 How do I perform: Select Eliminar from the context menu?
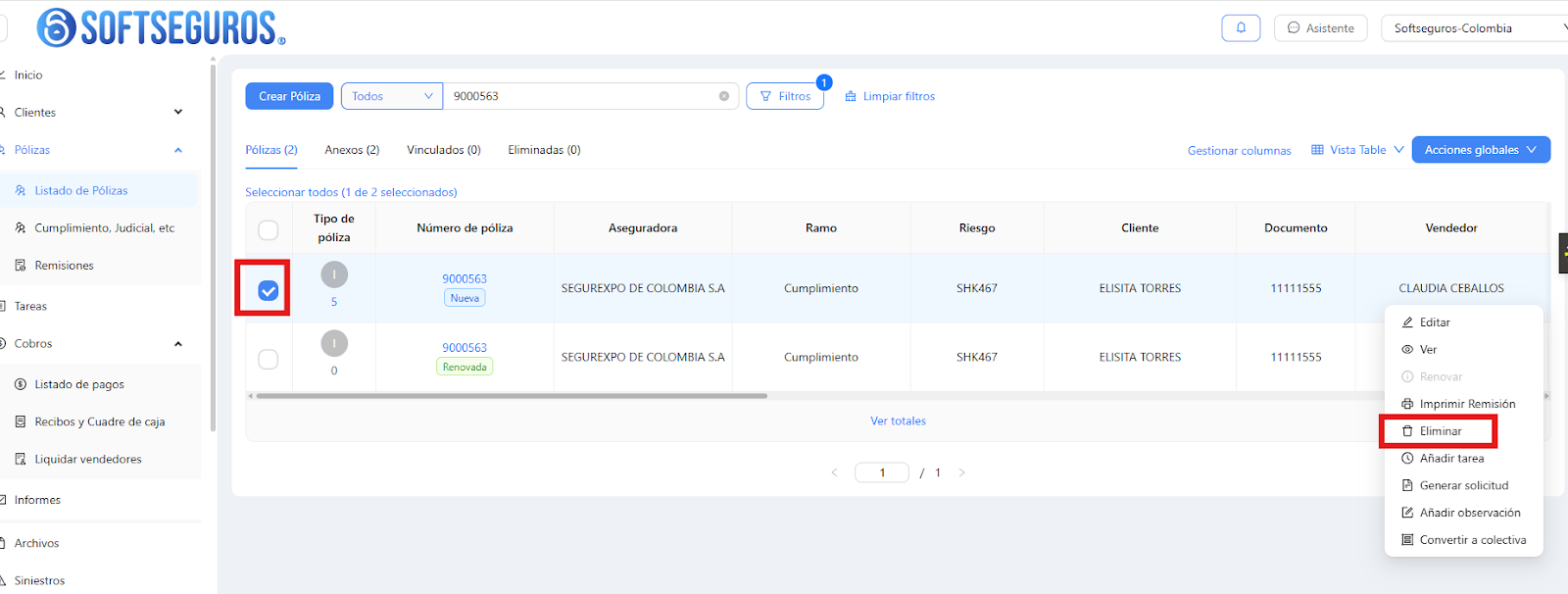pyautogui.click(x=1464, y=431)
